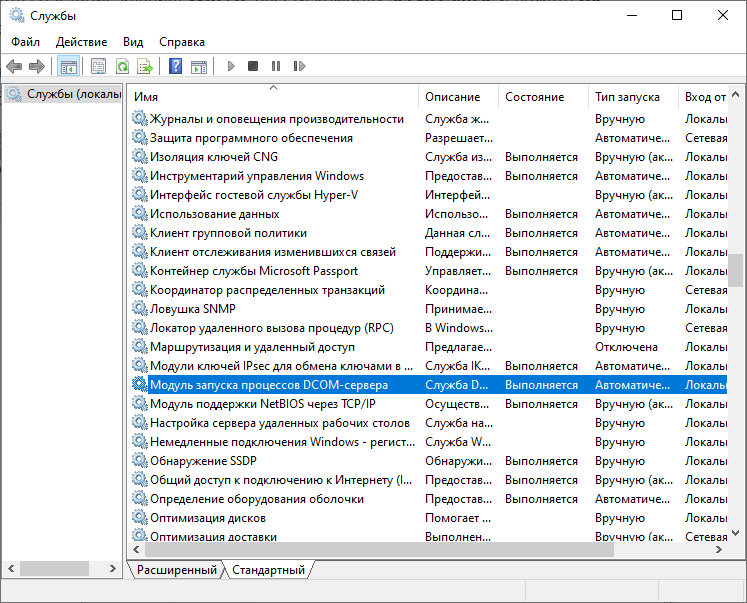This screenshot has height=603, width=747.
Task: Pause the selected service with Pause icon
Action: click(x=276, y=66)
